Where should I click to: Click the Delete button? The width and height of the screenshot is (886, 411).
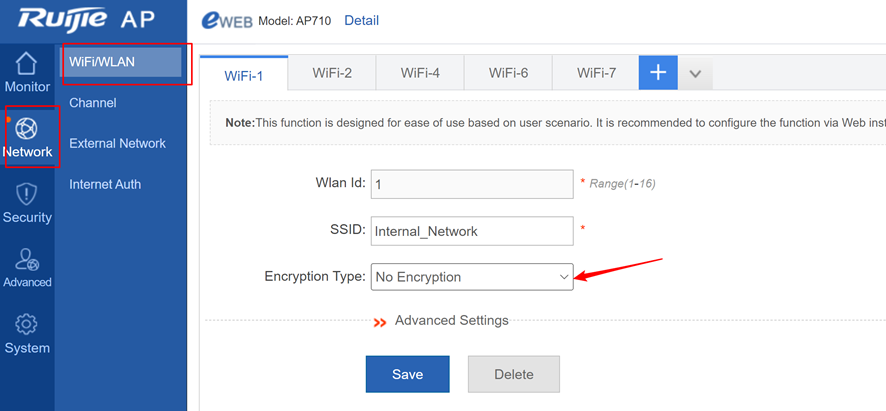(x=513, y=374)
